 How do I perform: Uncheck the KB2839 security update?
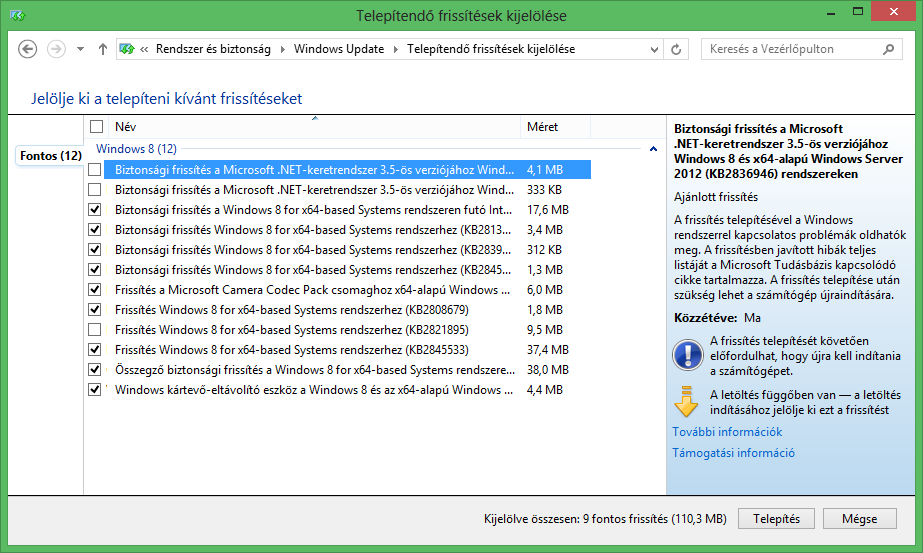(x=95, y=250)
